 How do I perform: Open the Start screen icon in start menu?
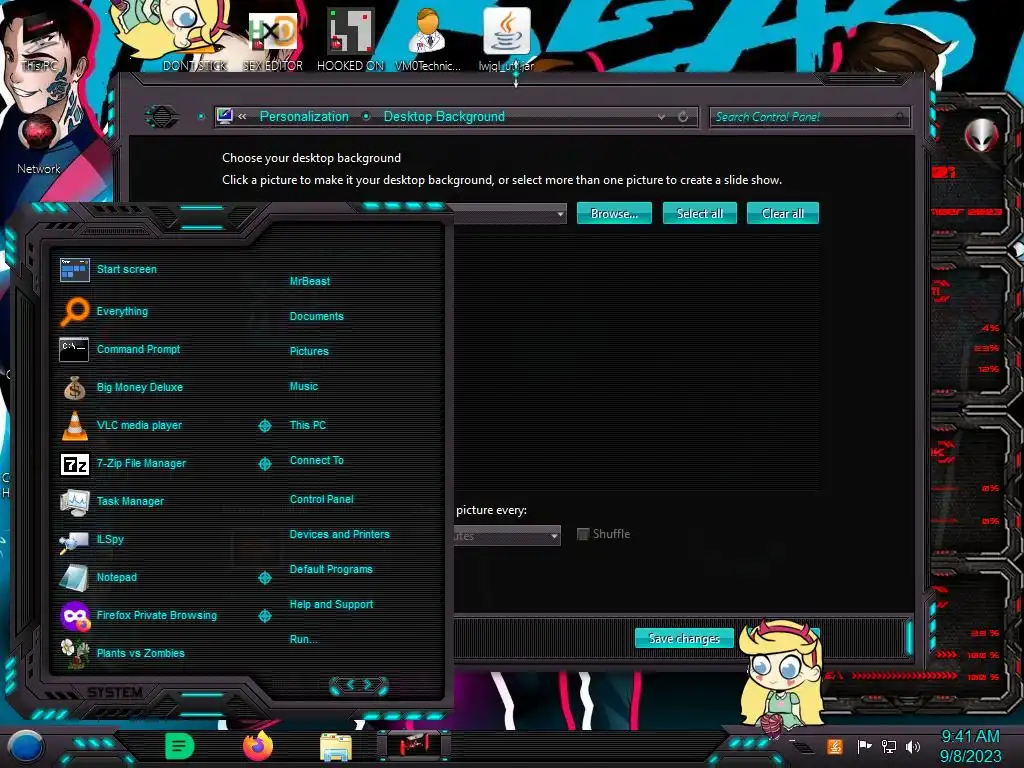74,269
